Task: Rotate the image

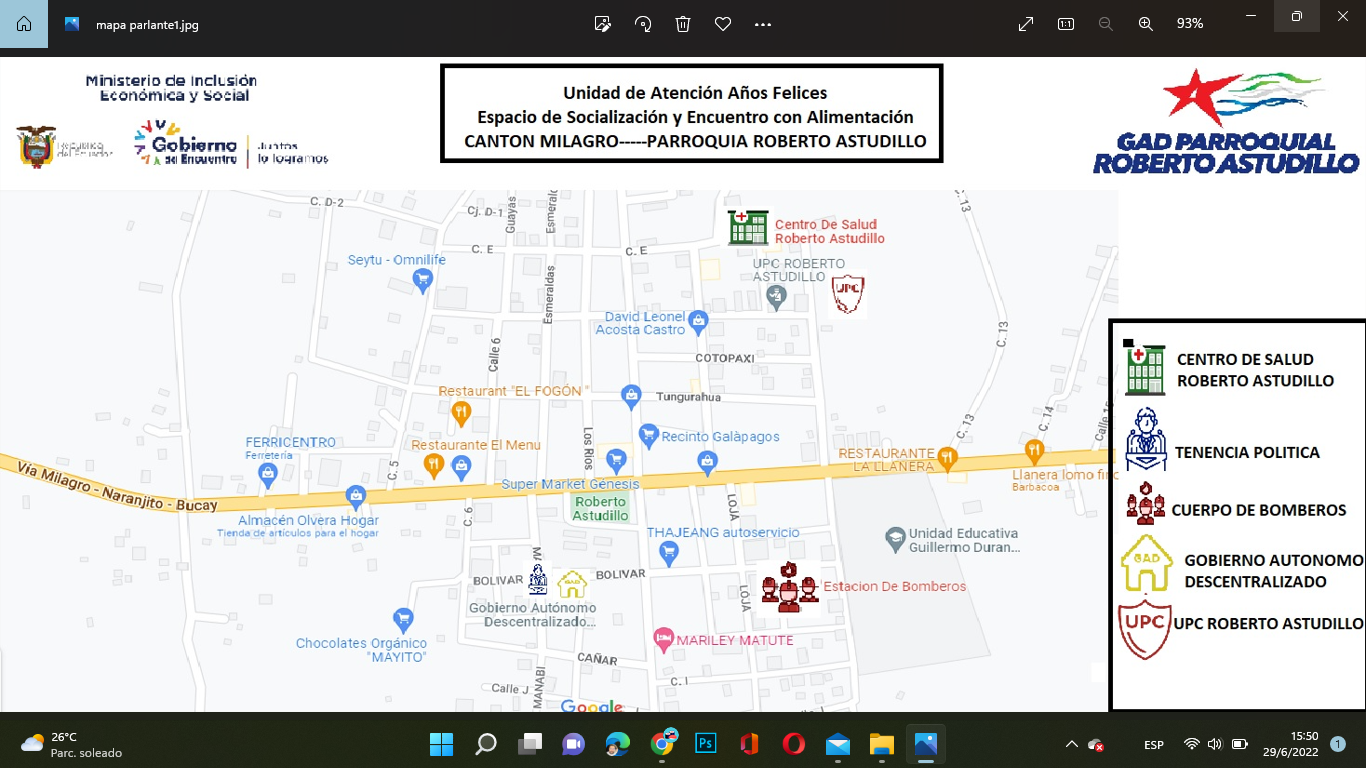Action: pos(643,24)
